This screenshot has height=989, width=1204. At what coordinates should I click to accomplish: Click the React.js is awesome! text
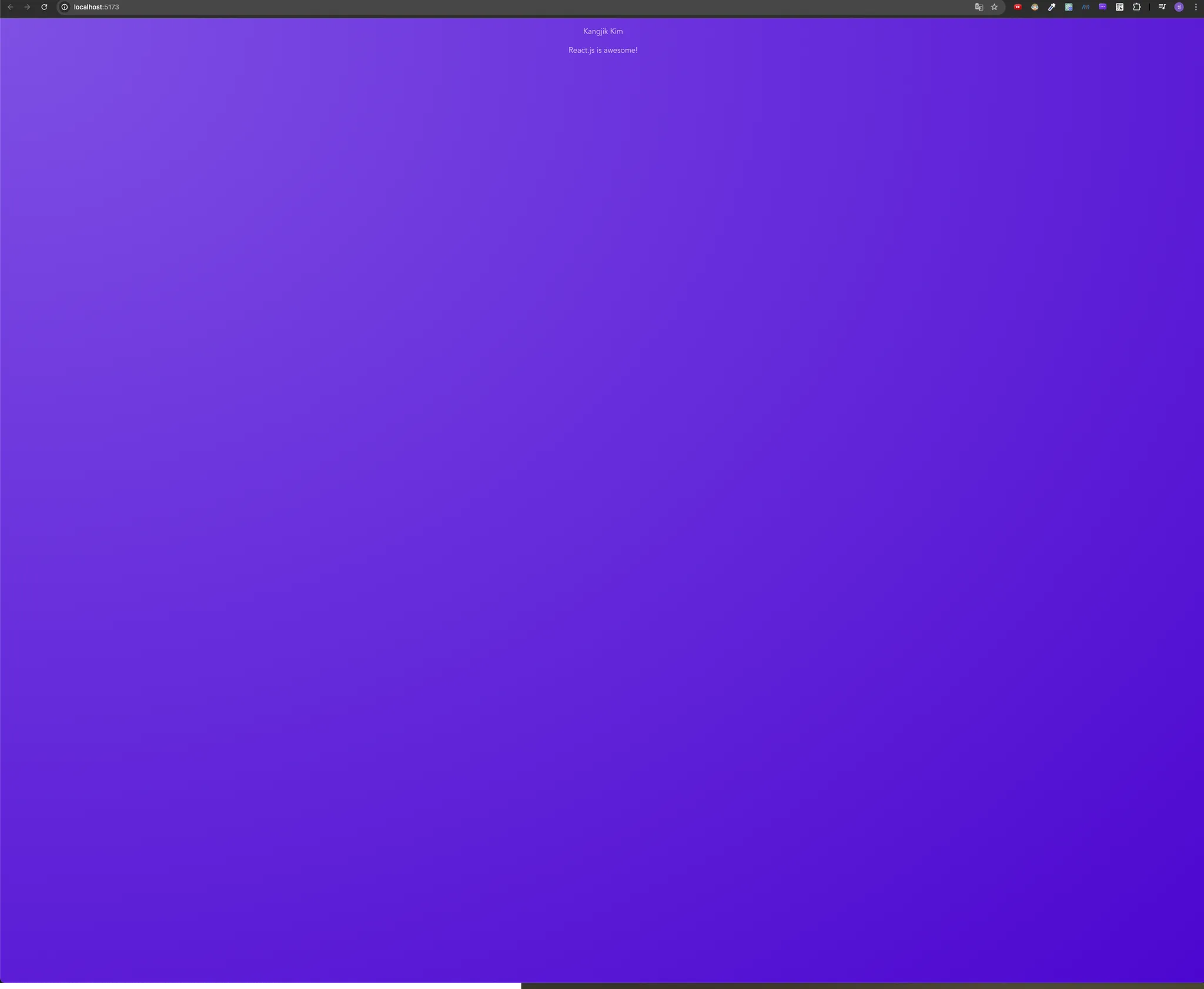tap(603, 50)
